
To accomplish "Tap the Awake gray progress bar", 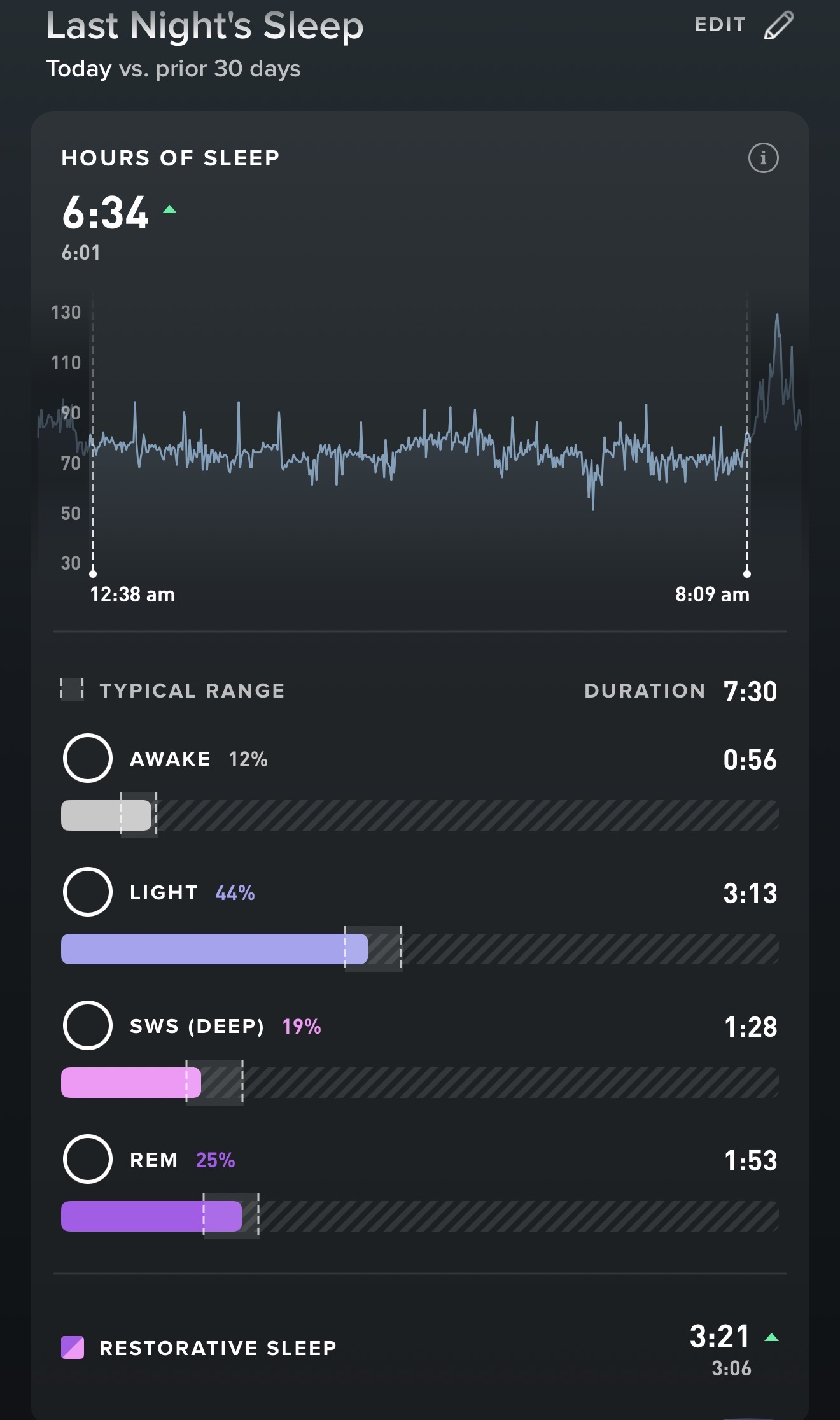I will pos(106,815).
